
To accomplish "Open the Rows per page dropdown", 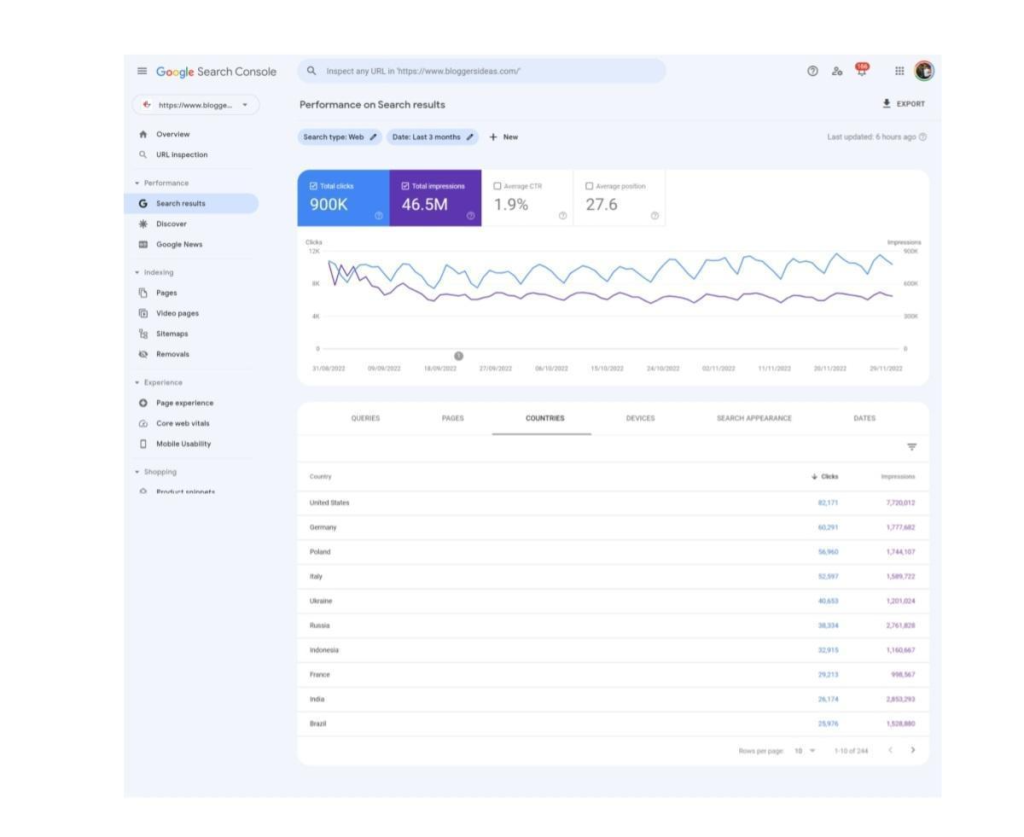I will tap(805, 751).
